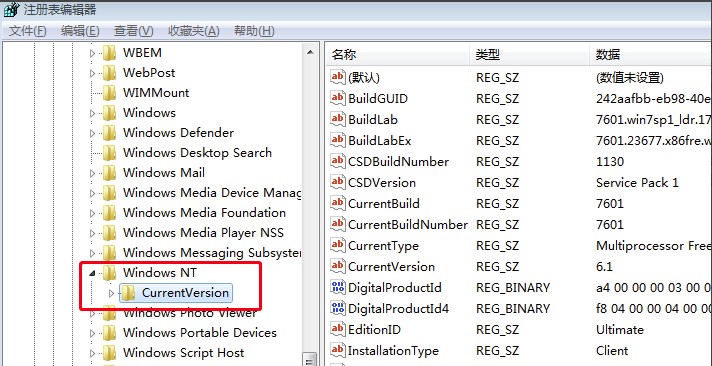Click the EditionID string value icon
The height and width of the screenshot is (366, 712).
(338, 329)
